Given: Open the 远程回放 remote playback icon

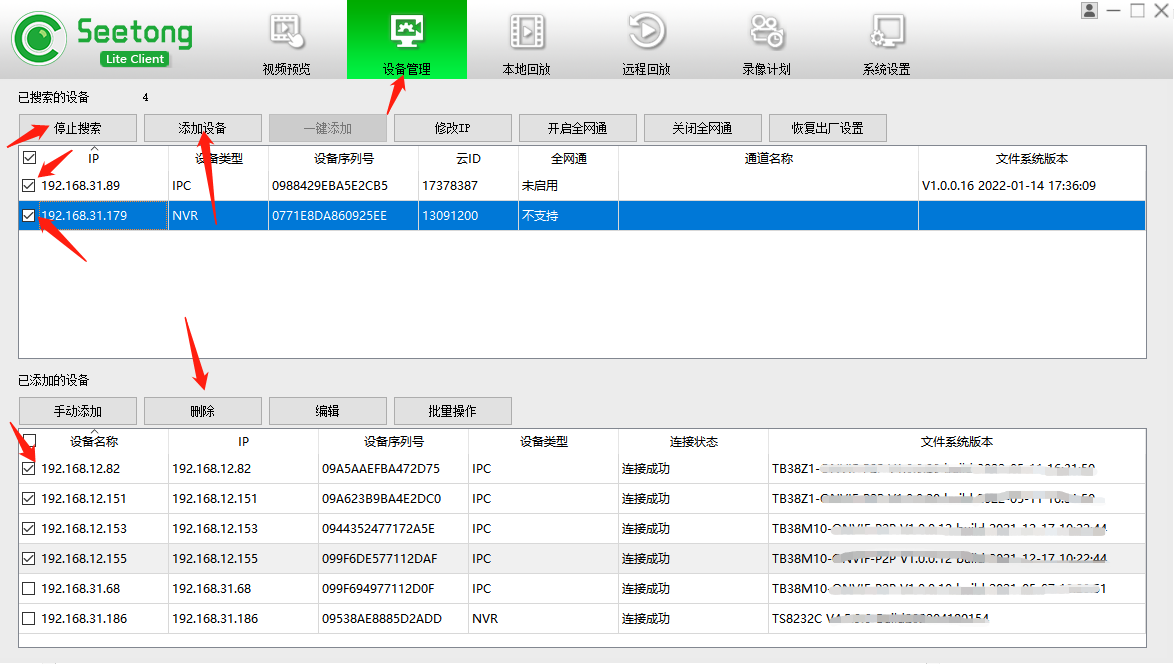Looking at the screenshot, I should (x=646, y=32).
